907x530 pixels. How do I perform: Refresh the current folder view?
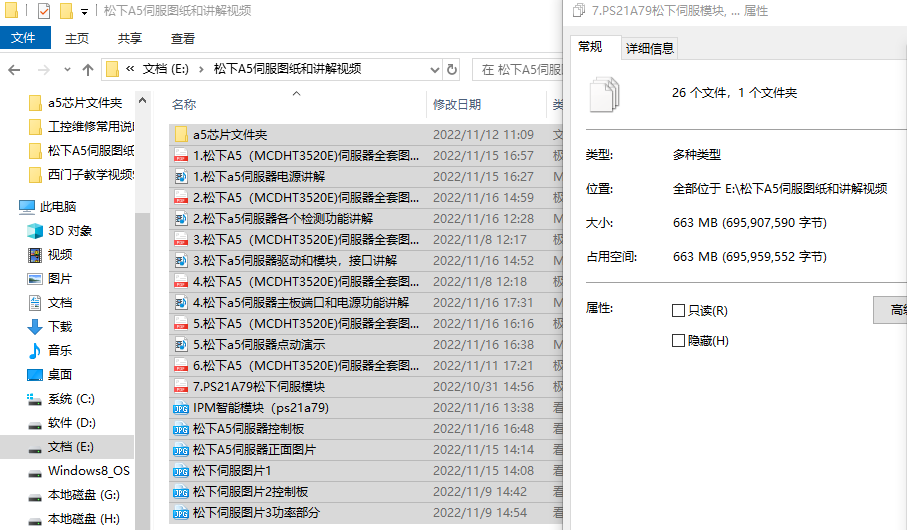(x=452, y=70)
